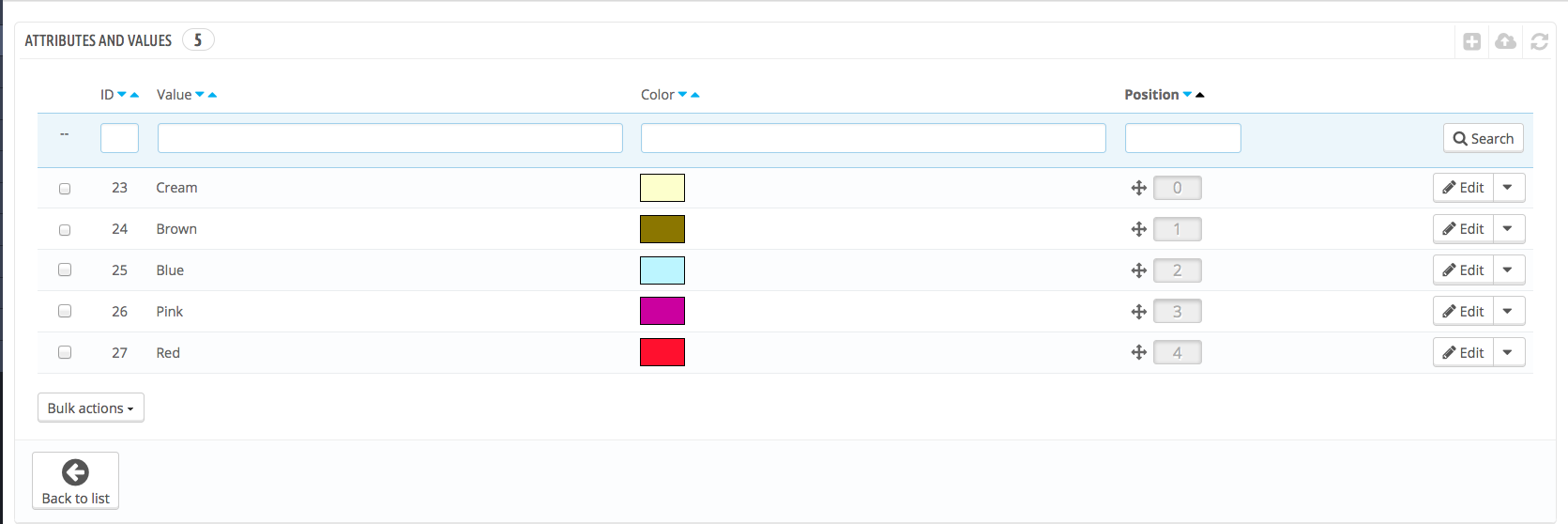Sort ID column ascending
The height and width of the screenshot is (524, 1568).
[134, 95]
